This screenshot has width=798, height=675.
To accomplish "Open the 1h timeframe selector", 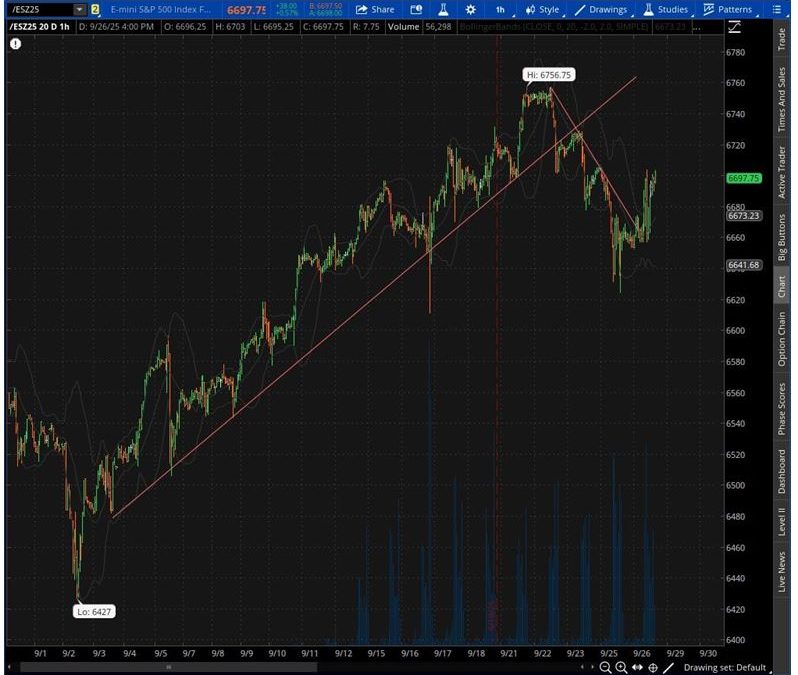I will click(501, 9).
